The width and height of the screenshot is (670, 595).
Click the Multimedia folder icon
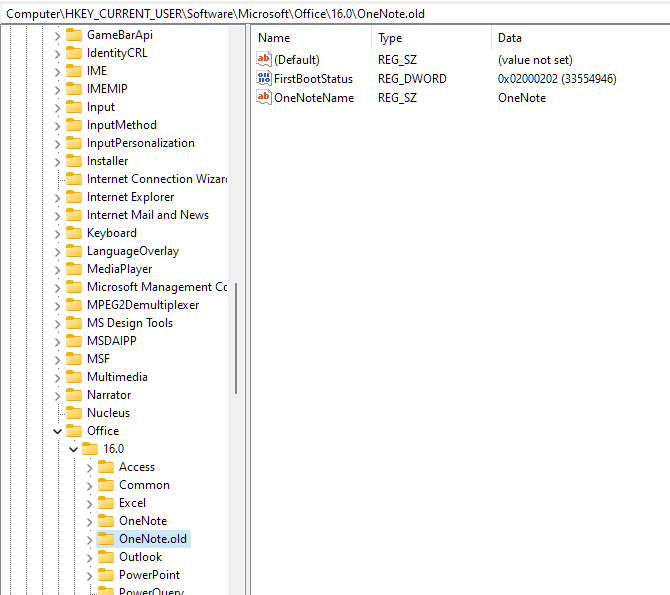(74, 377)
